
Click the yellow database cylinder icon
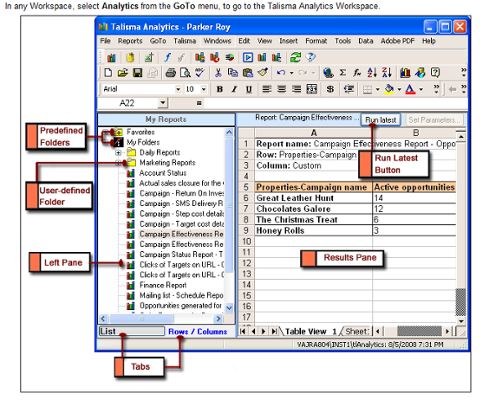pos(130,57)
